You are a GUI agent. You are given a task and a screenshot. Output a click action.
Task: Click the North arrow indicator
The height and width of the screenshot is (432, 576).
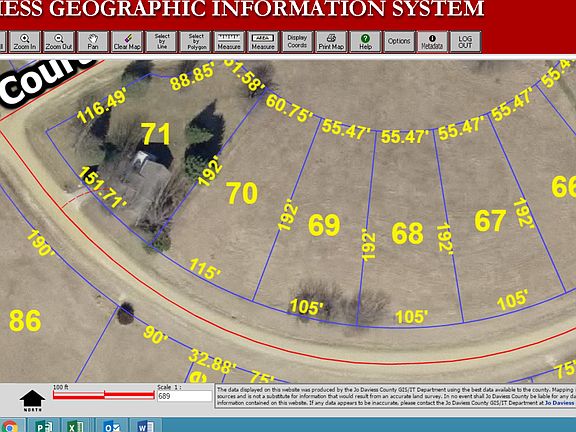32,400
